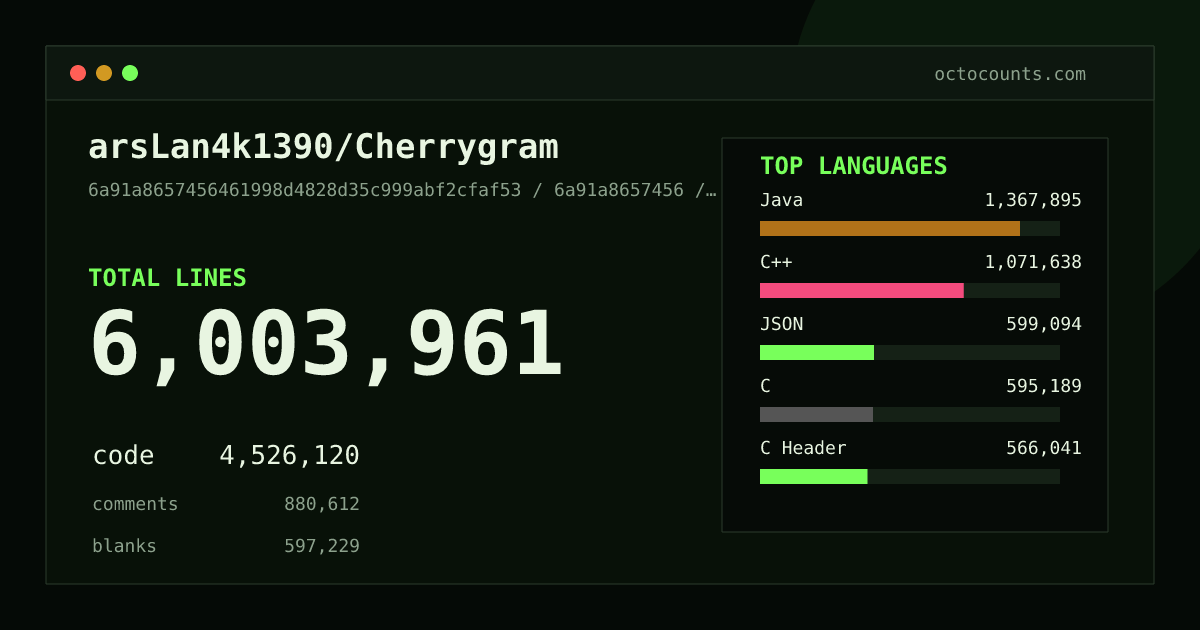Click the code value 4,526,120
This screenshot has width=1200, height=630.
(x=289, y=456)
